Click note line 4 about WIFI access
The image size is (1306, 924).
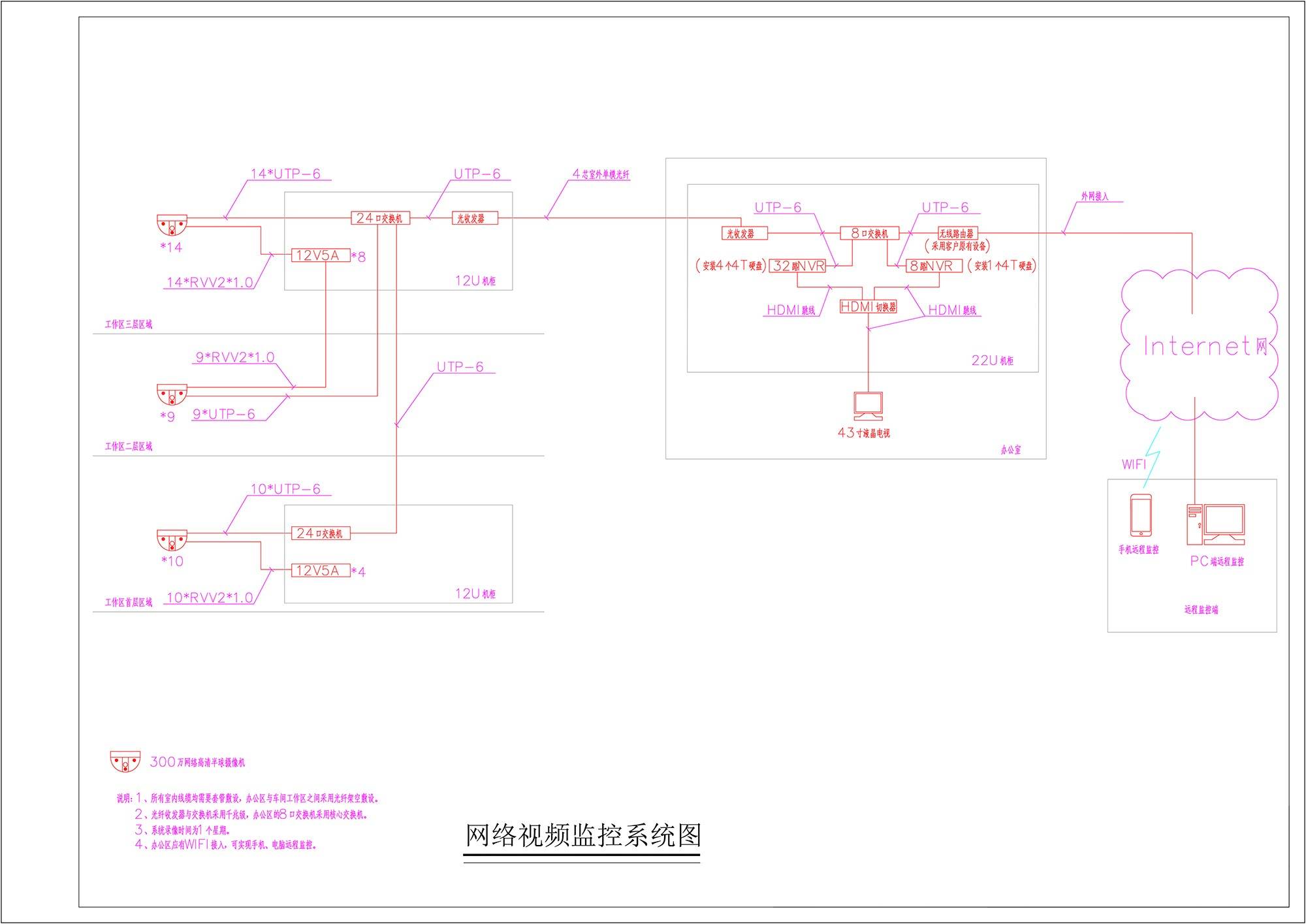point(226,845)
